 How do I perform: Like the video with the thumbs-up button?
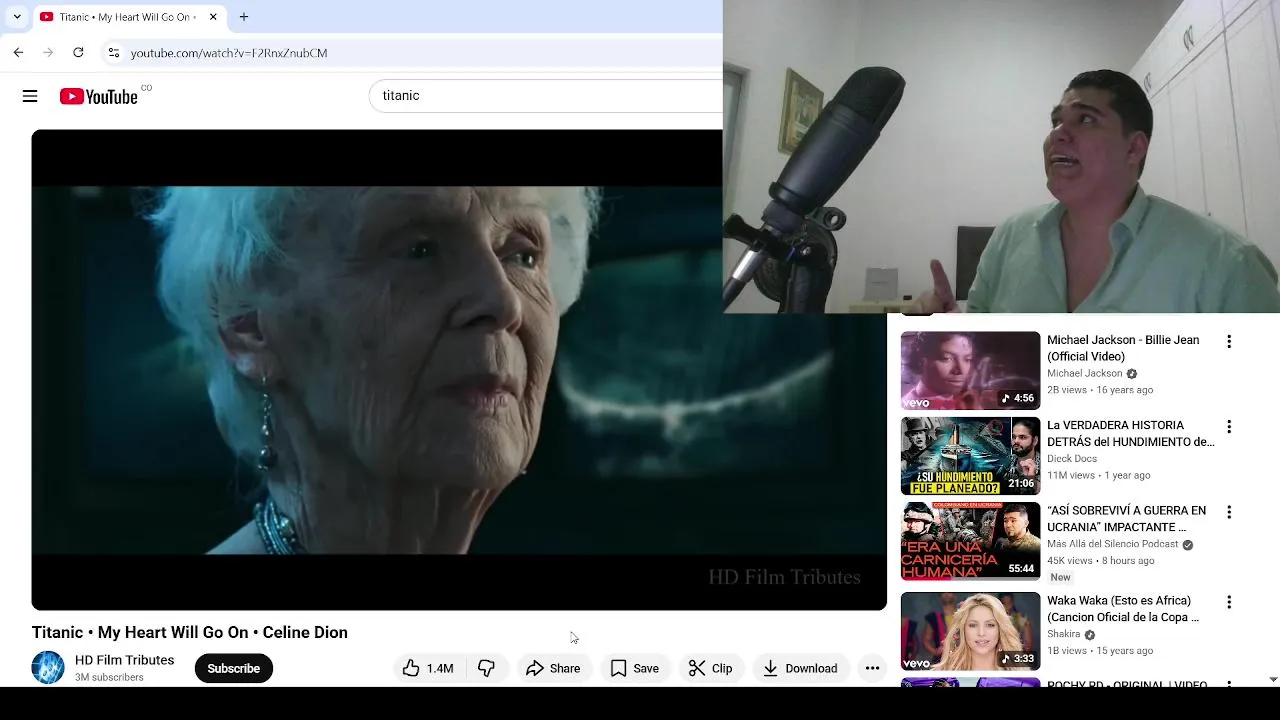click(428, 668)
